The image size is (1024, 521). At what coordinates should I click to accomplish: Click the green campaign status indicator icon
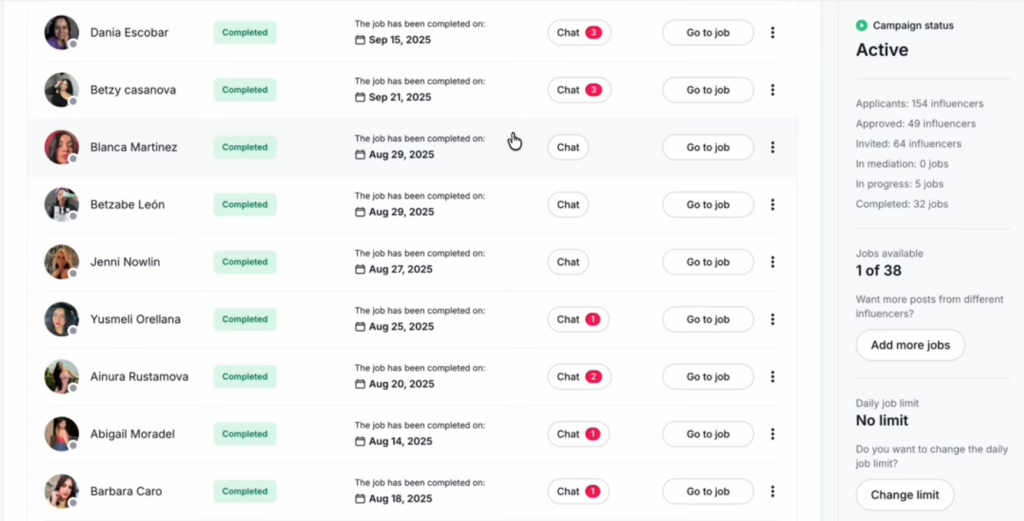coord(861,25)
